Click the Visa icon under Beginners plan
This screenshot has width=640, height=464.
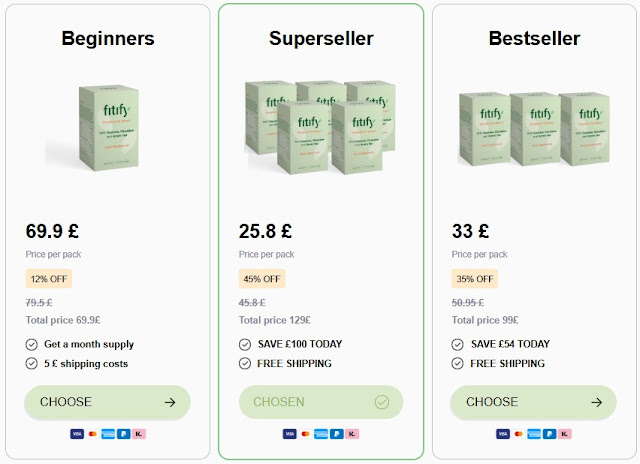77,434
